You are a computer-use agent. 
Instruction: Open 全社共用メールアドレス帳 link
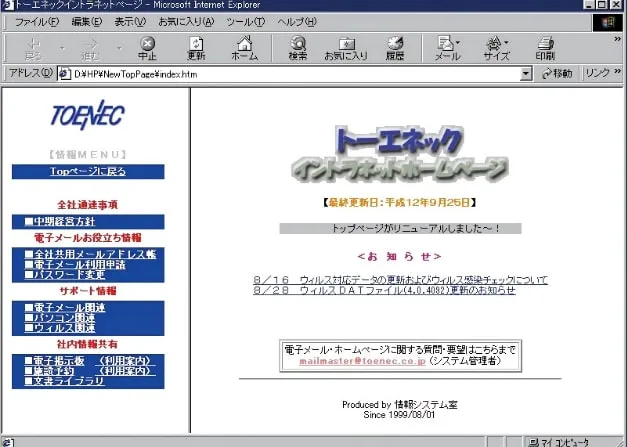click(91, 254)
